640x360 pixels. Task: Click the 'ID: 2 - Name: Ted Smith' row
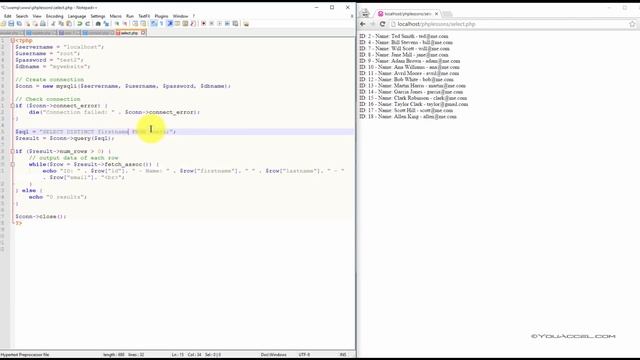[404, 36]
